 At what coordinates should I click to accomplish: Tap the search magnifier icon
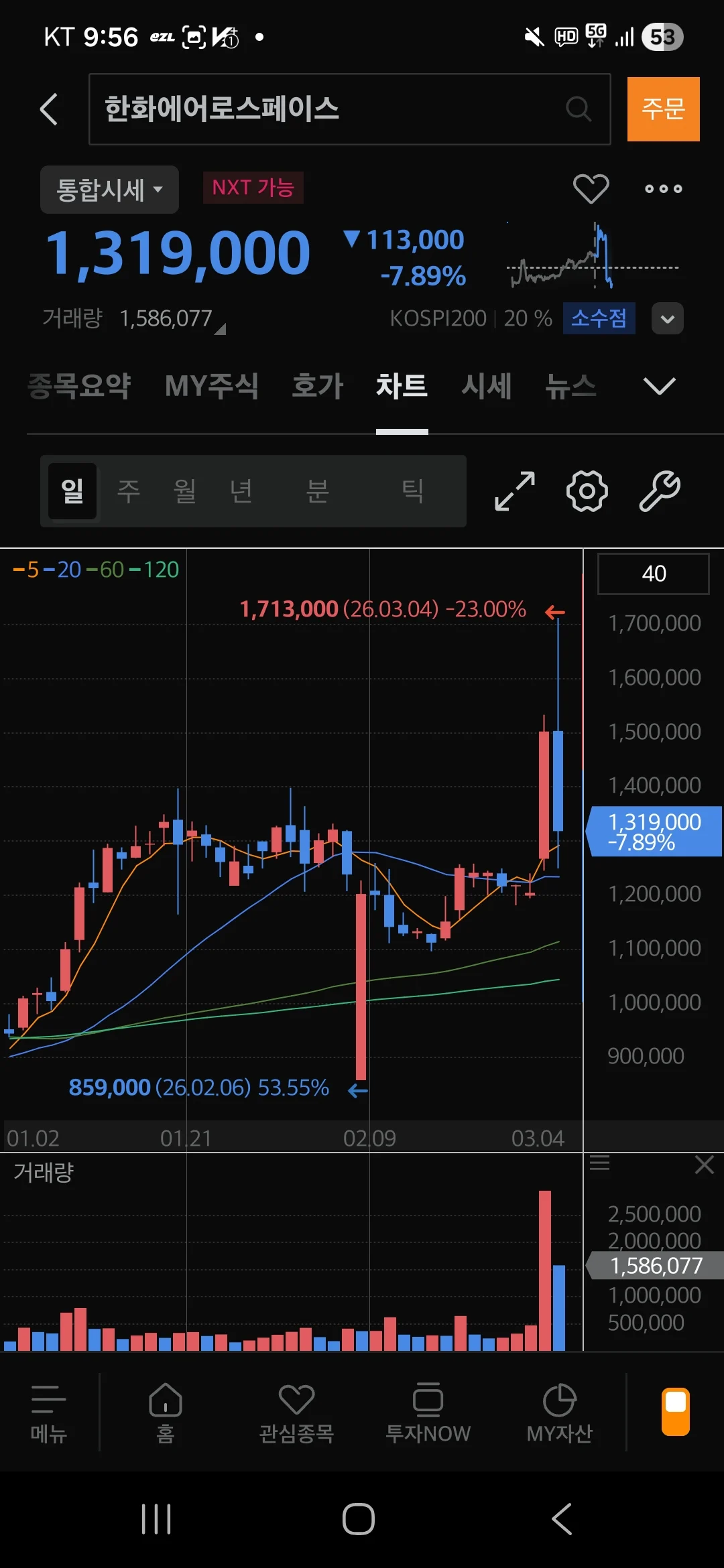point(579,109)
